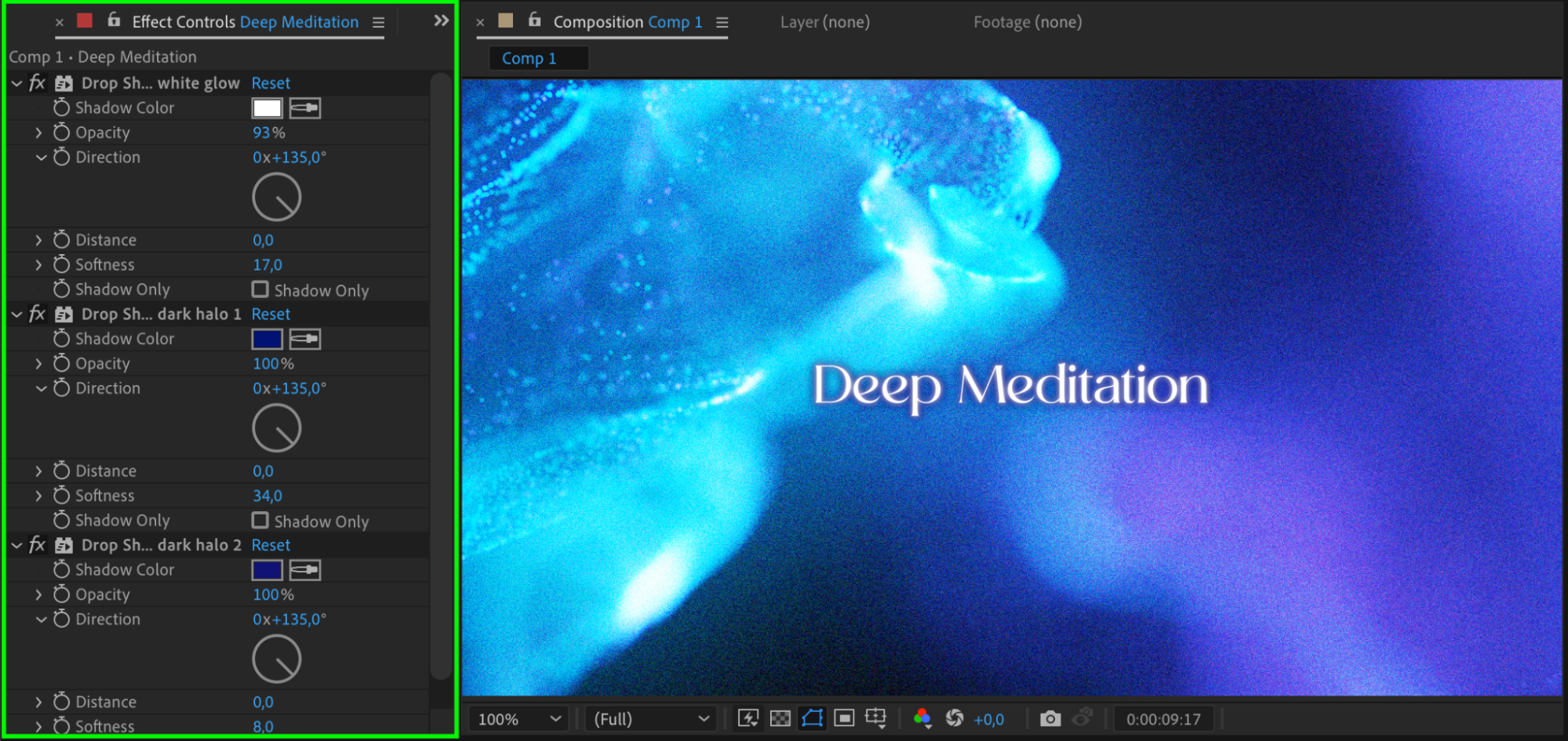The image size is (1568, 741).
Task: Open the Composition panel menu
Action: click(722, 23)
